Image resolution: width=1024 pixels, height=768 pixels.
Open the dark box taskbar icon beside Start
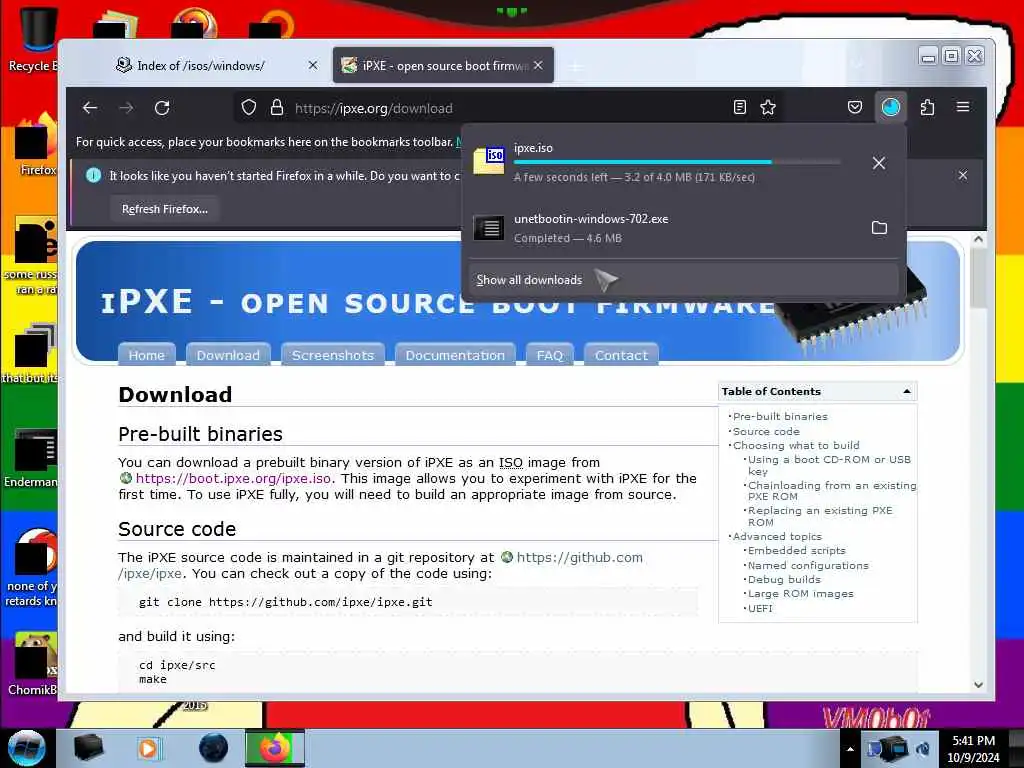[88, 748]
